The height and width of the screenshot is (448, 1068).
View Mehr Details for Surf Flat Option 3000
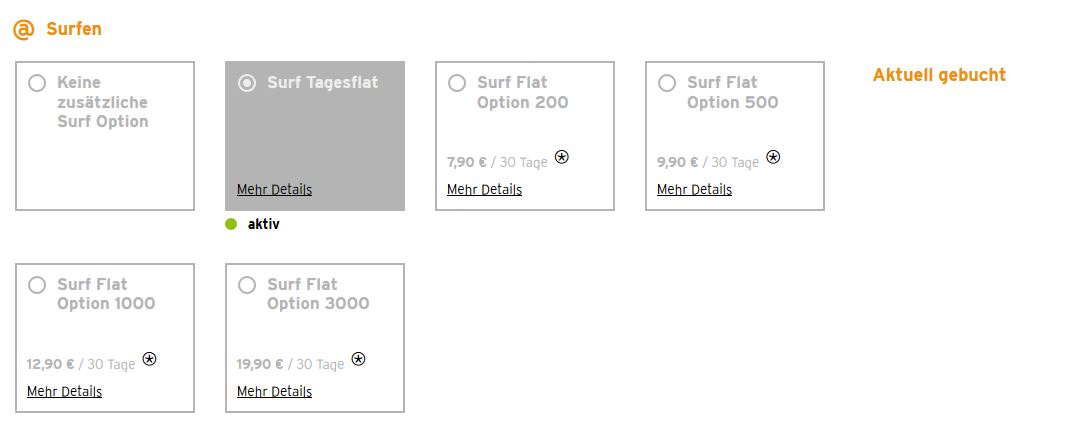click(x=274, y=392)
